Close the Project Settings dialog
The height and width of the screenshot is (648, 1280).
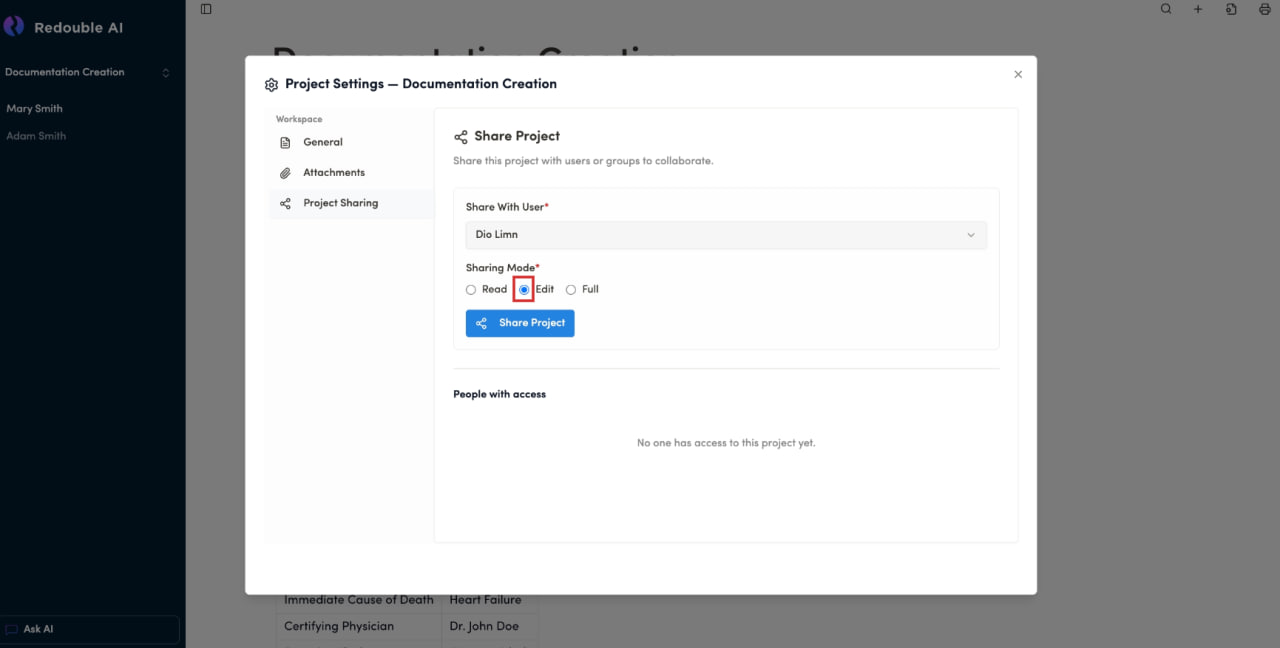[1018, 74]
